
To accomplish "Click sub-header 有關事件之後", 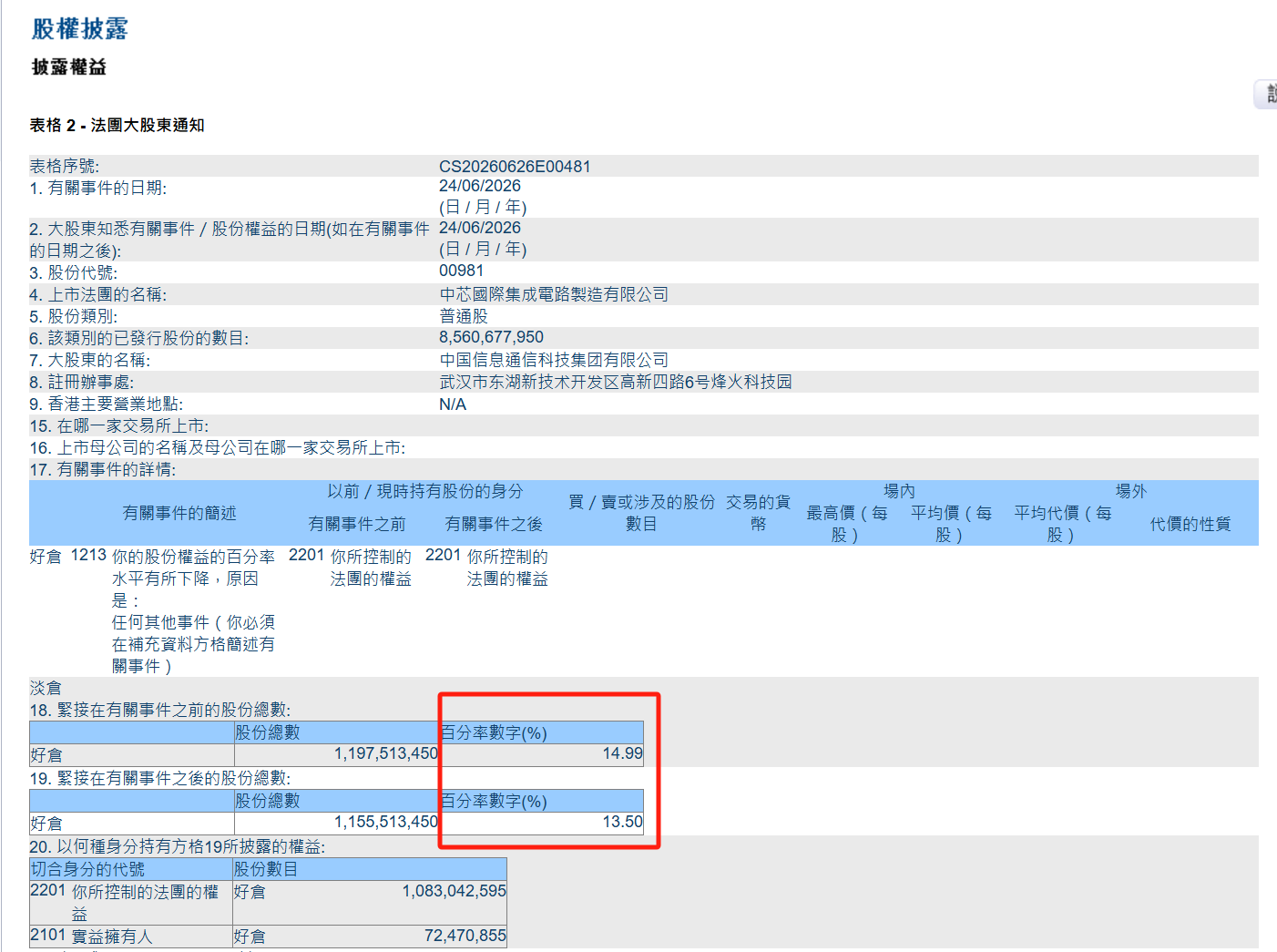I will (494, 524).
